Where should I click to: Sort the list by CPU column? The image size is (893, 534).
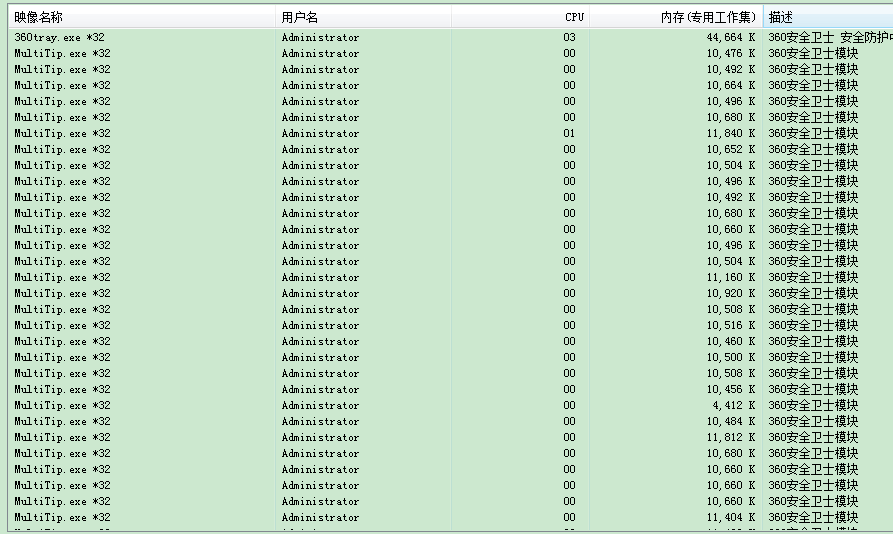pyautogui.click(x=574, y=17)
